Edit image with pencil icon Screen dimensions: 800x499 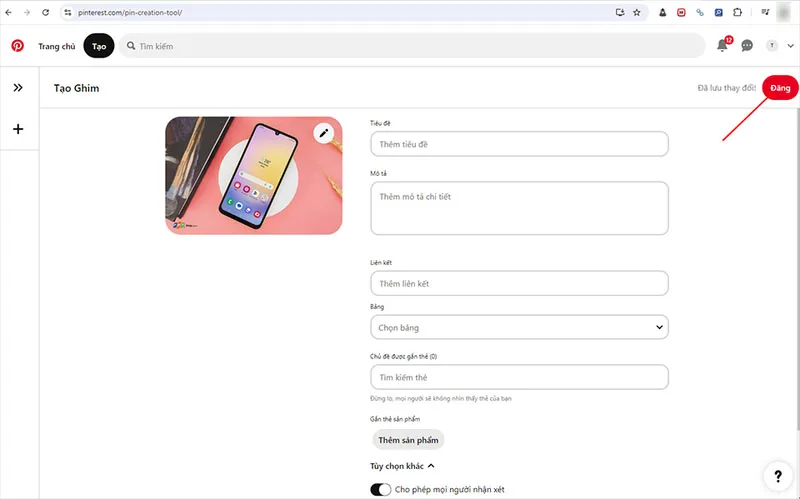(x=323, y=133)
